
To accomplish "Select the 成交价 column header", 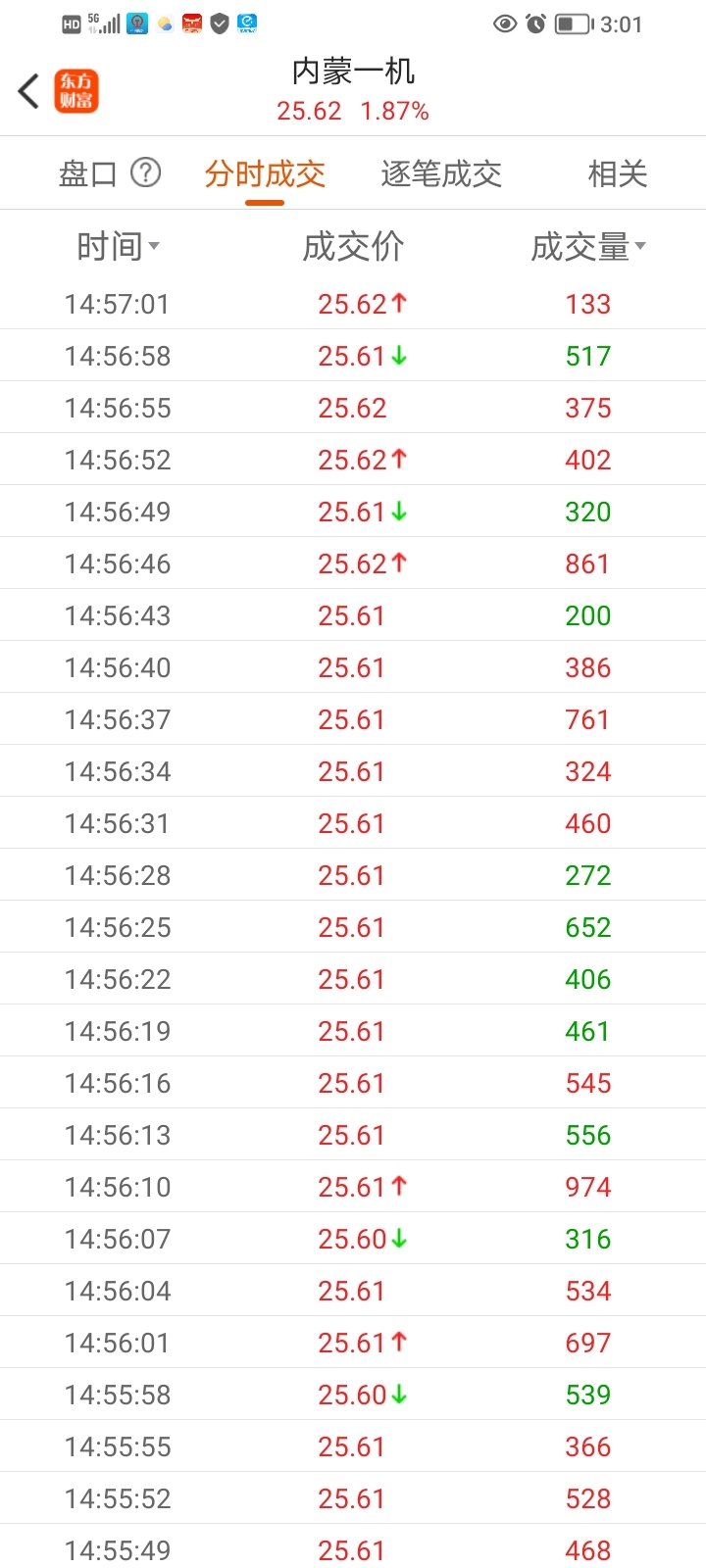I will (353, 247).
